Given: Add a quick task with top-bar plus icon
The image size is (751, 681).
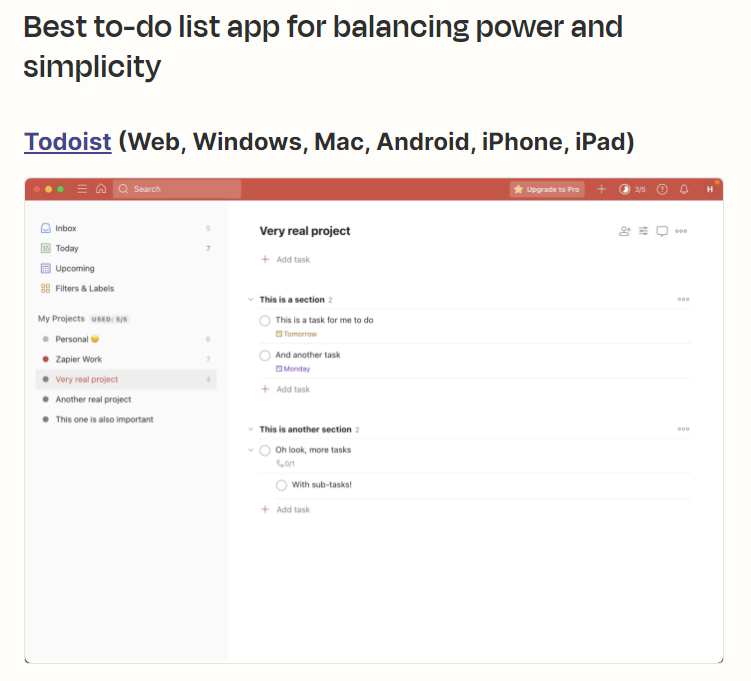Looking at the screenshot, I should (x=602, y=189).
